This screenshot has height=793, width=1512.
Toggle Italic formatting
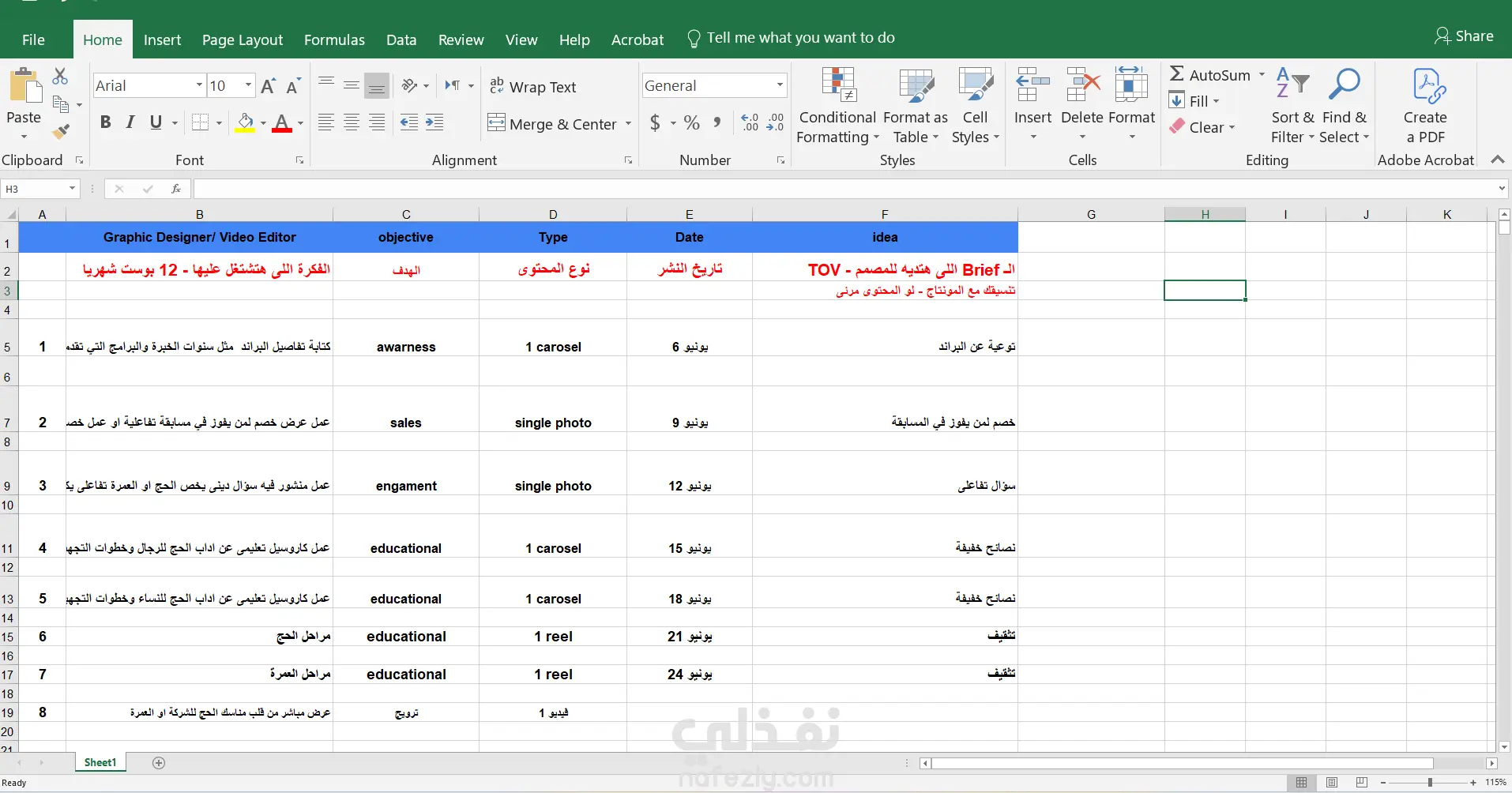coord(130,122)
